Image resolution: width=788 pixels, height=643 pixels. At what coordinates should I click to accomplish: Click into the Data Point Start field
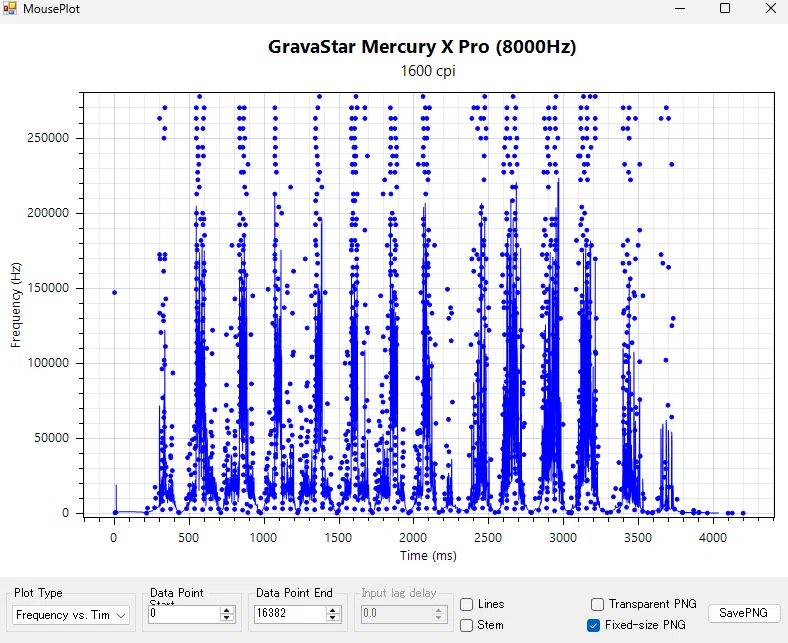[184, 614]
